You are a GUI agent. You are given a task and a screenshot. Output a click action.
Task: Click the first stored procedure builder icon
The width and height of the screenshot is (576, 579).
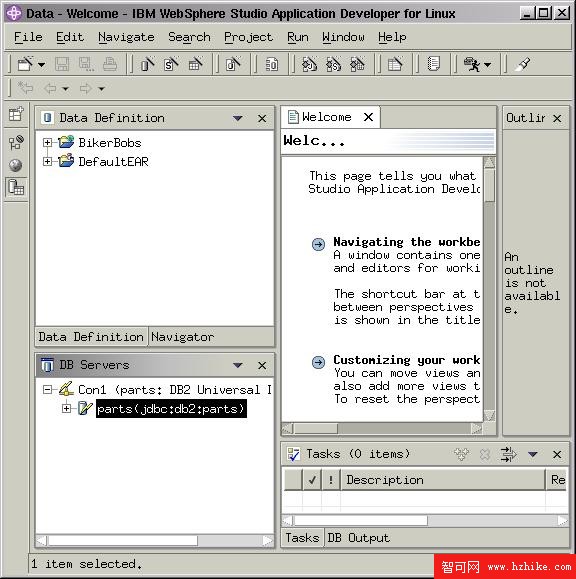(x=309, y=64)
